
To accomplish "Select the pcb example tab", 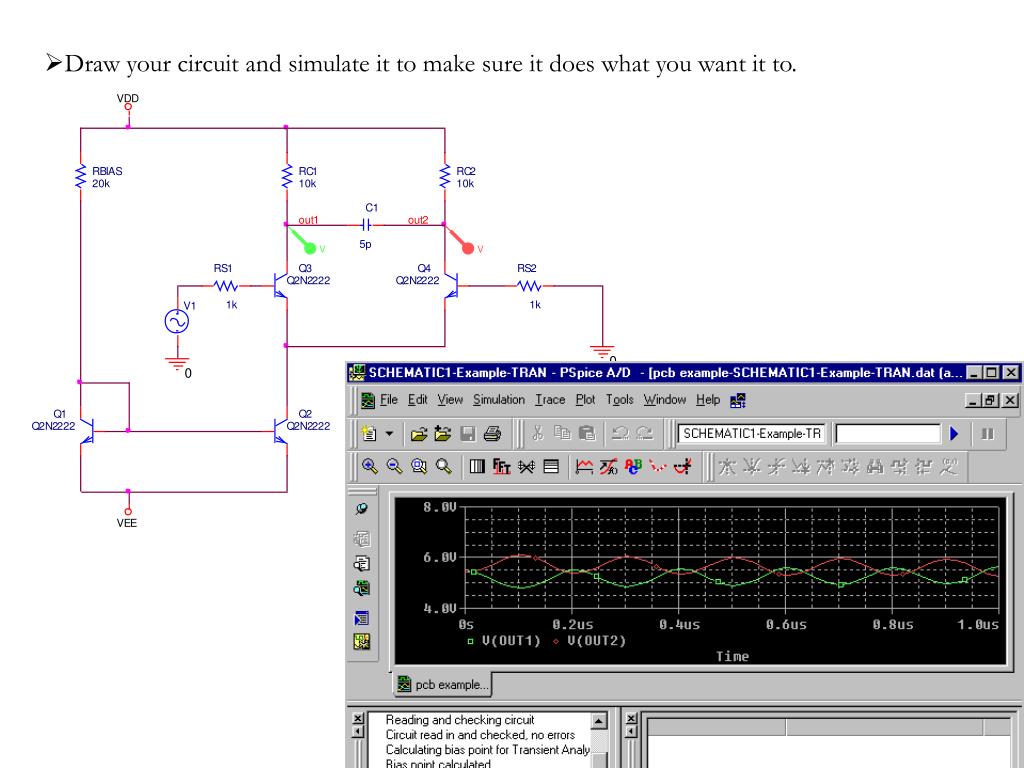I will pos(443,684).
